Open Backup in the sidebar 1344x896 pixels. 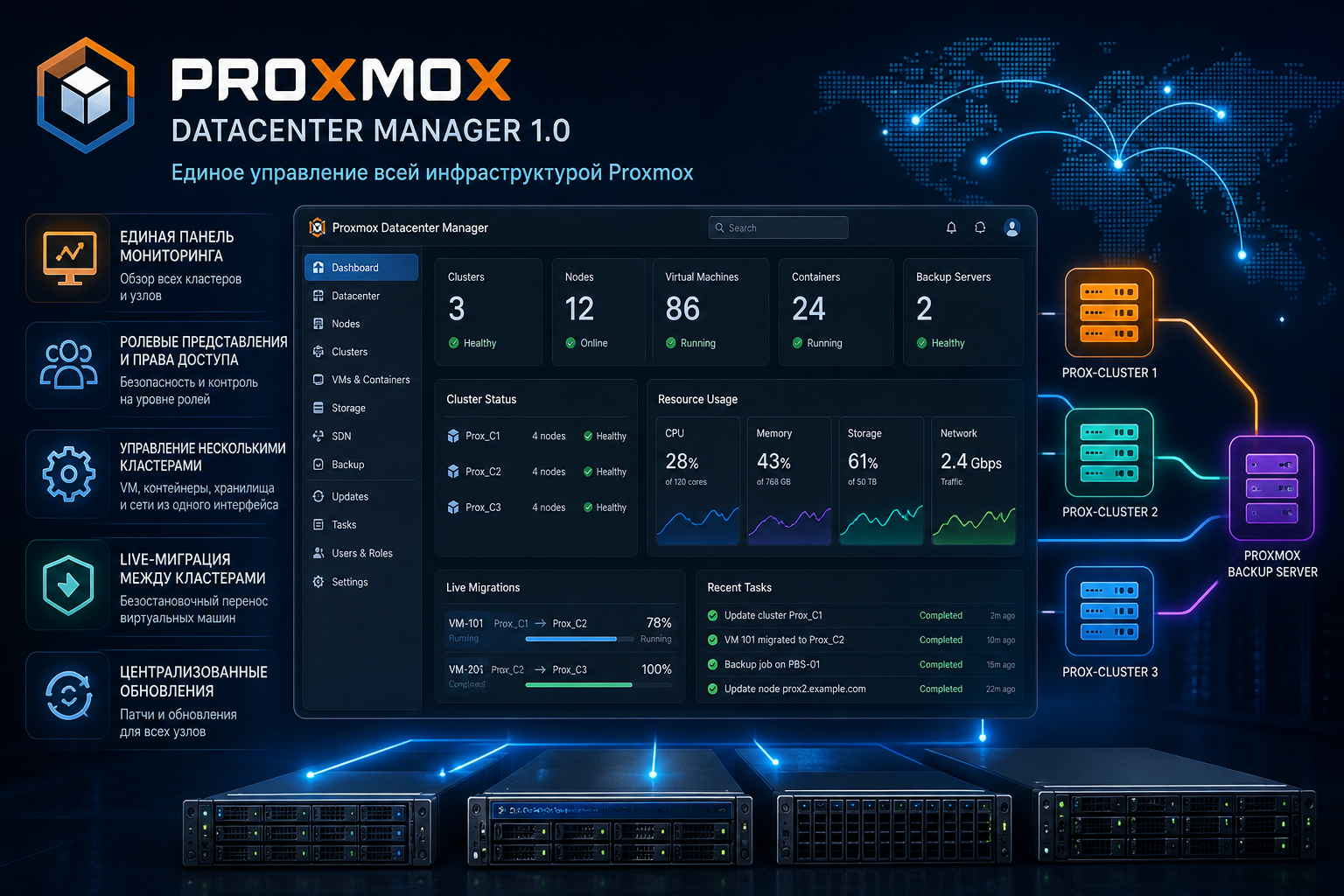(x=361, y=465)
